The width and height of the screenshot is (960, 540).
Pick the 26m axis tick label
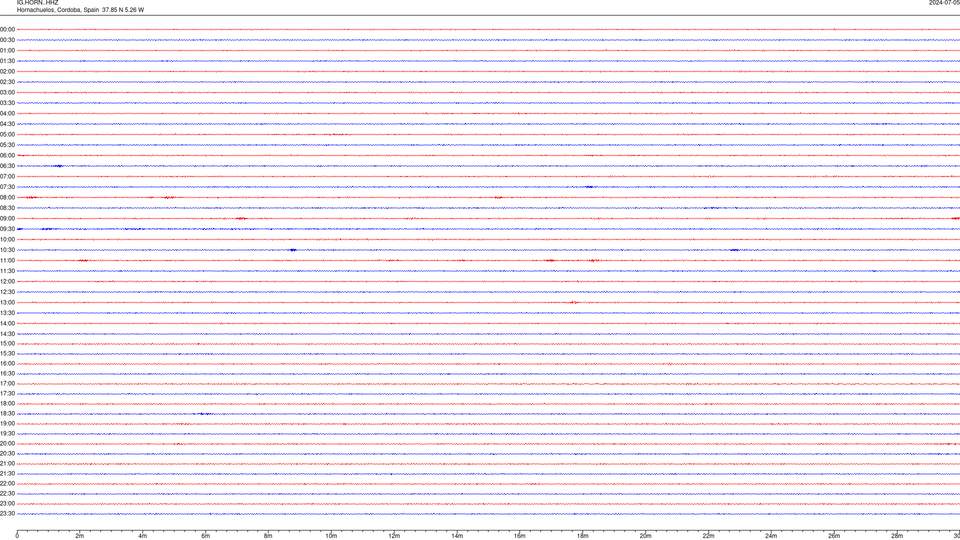click(834, 536)
